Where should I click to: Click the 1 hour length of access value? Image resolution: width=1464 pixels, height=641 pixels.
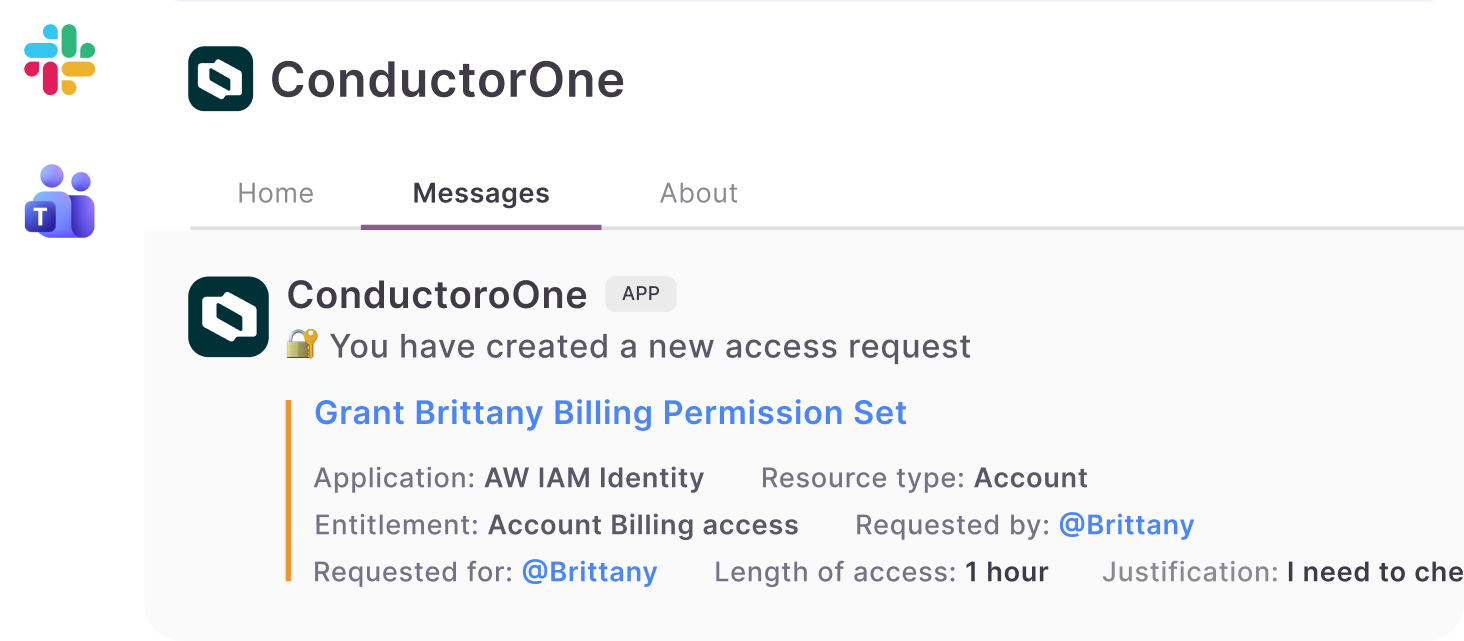(1007, 572)
